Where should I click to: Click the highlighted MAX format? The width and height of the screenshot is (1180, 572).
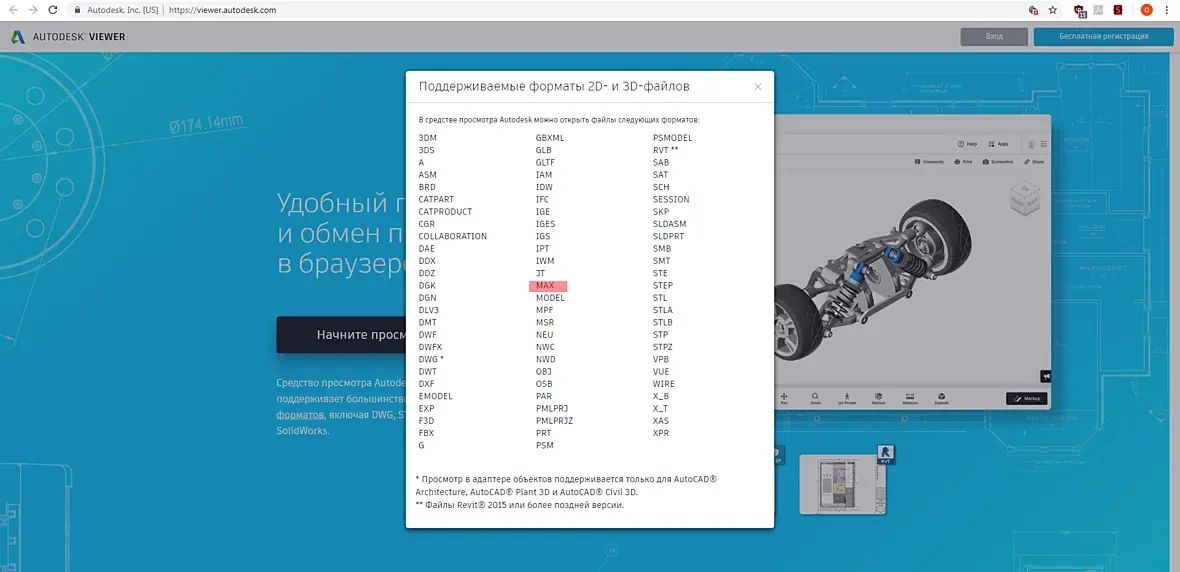(x=547, y=286)
